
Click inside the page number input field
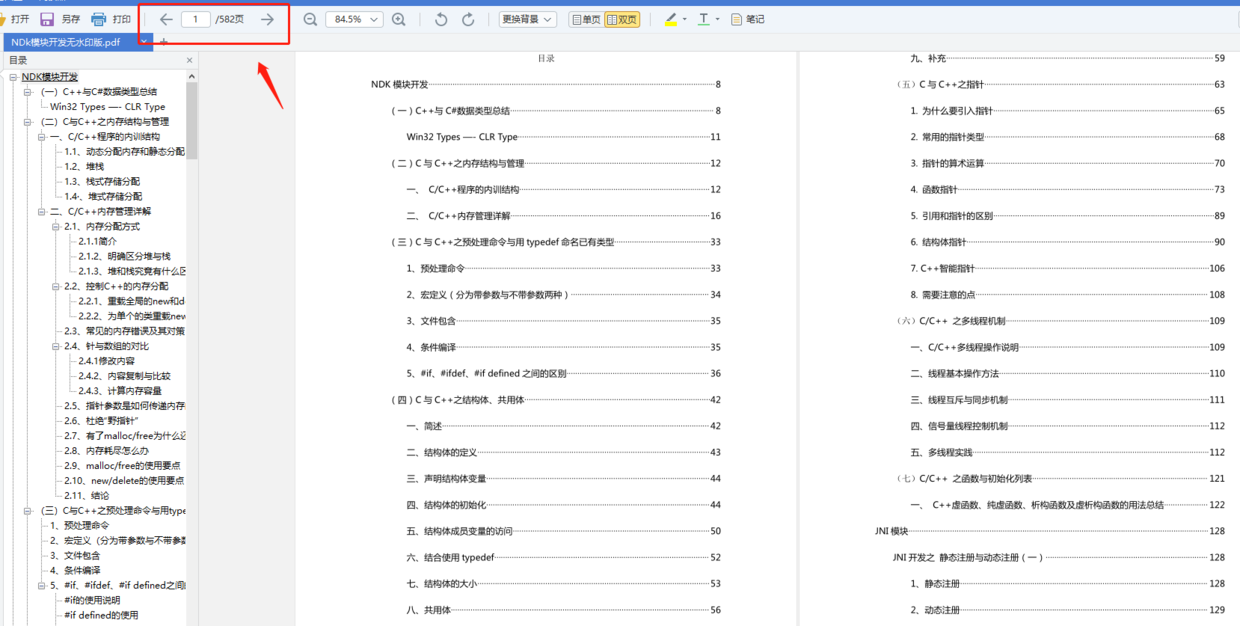click(x=193, y=18)
